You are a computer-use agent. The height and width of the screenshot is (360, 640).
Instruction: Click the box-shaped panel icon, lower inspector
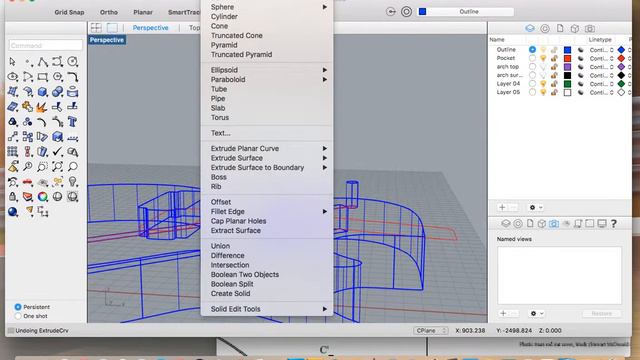click(542, 223)
